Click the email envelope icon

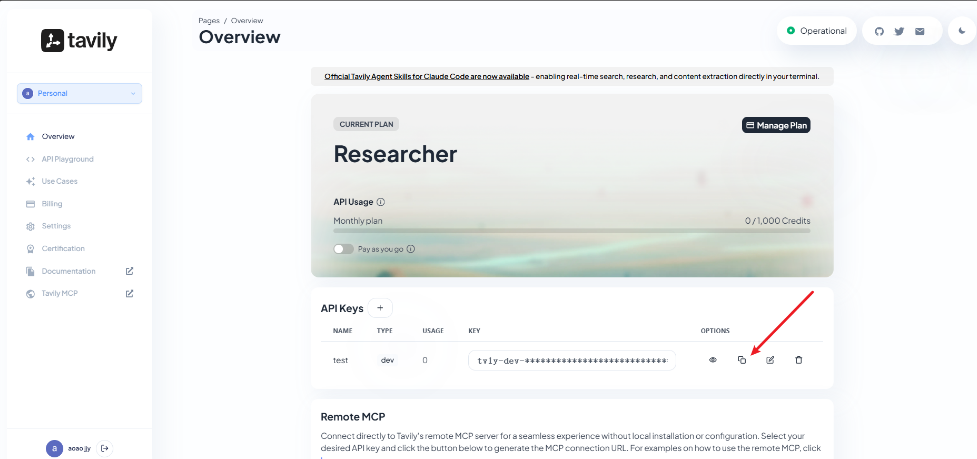(x=920, y=31)
